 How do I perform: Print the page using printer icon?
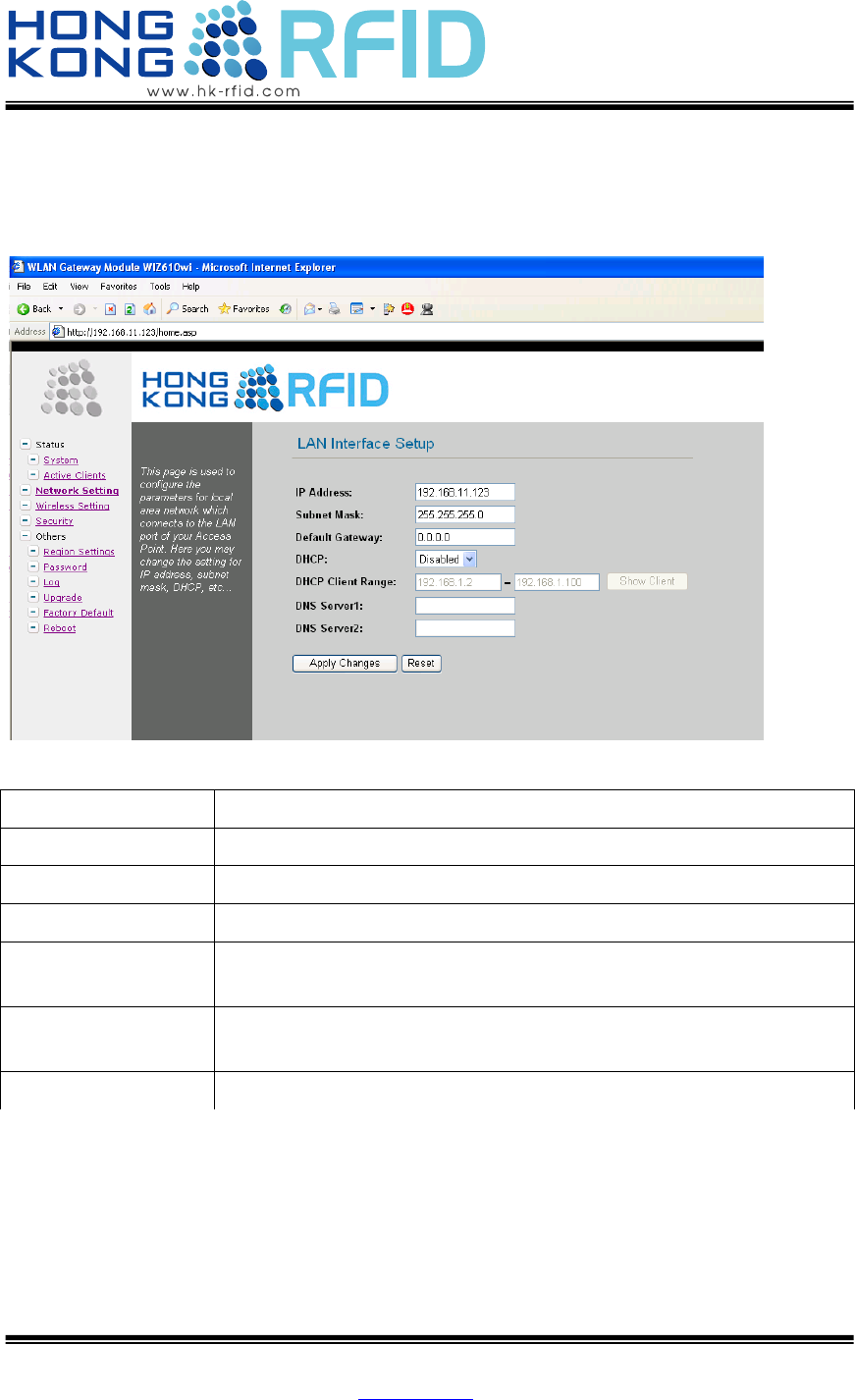(x=335, y=309)
